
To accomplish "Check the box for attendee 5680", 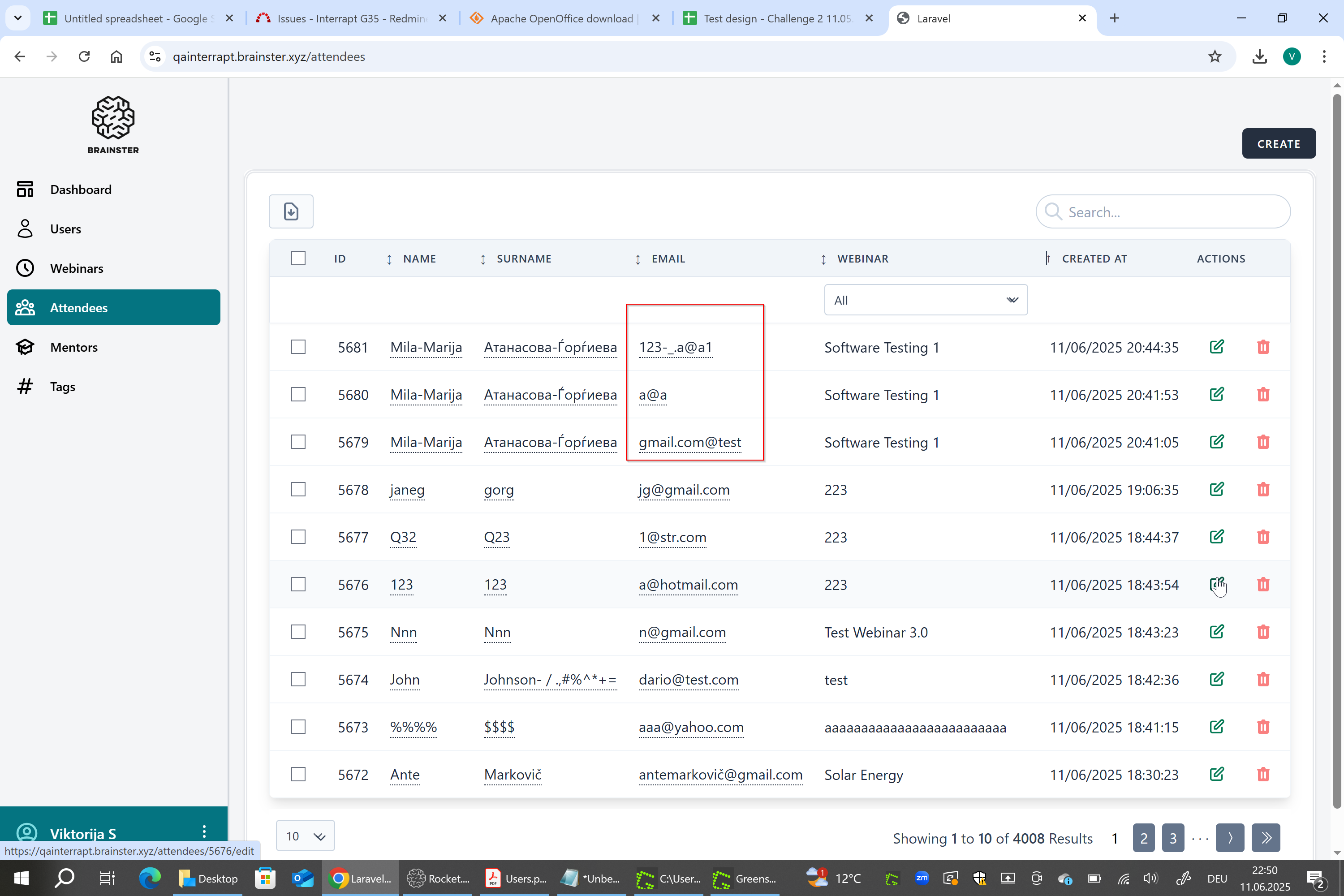I will pos(298,394).
